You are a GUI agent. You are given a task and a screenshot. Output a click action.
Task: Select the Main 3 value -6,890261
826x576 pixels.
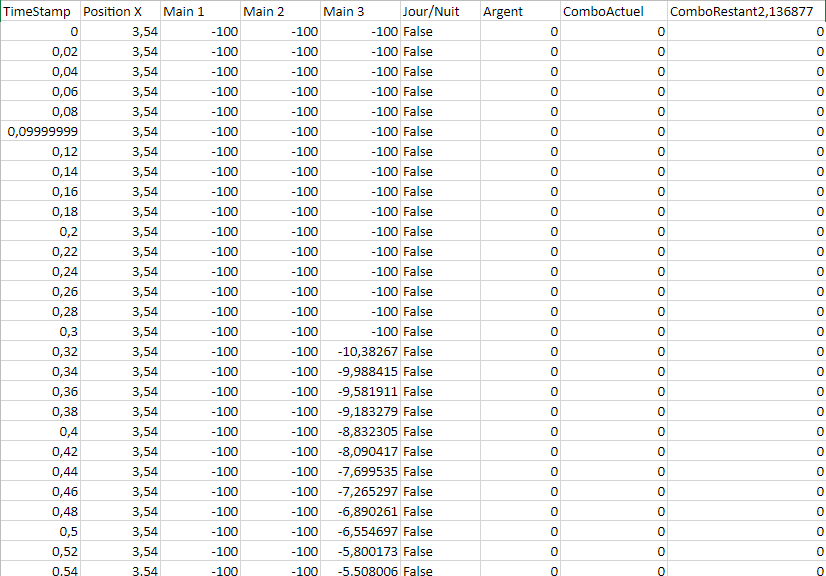tap(361, 512)
